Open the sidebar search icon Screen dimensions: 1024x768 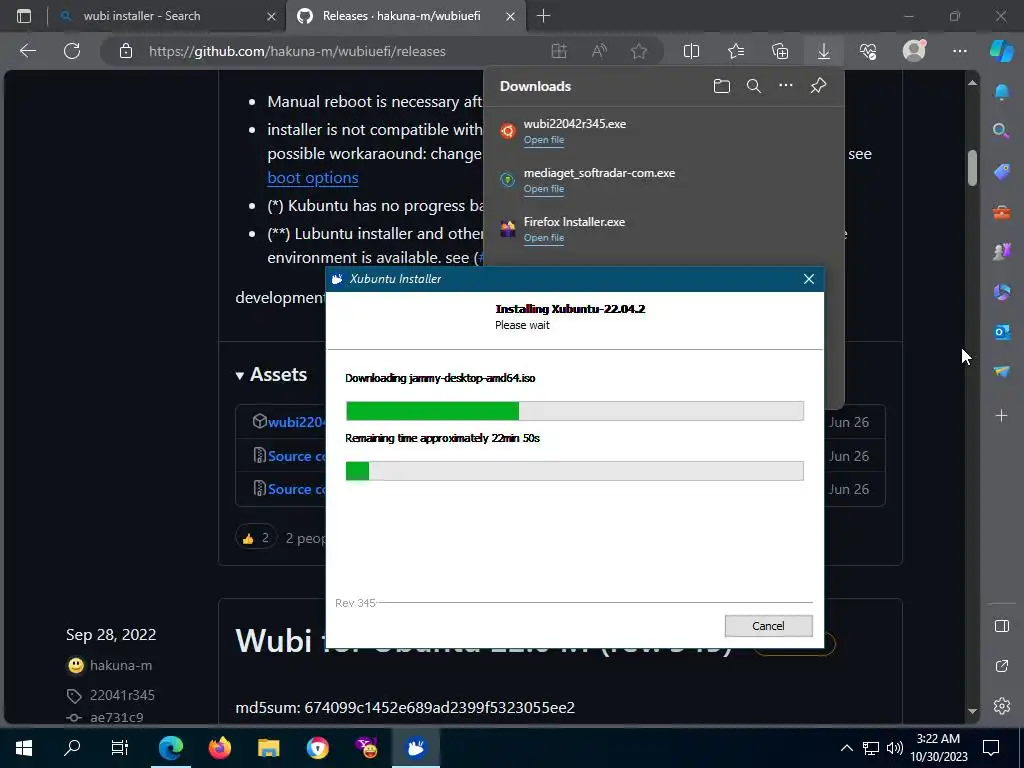coord(1000,131)
